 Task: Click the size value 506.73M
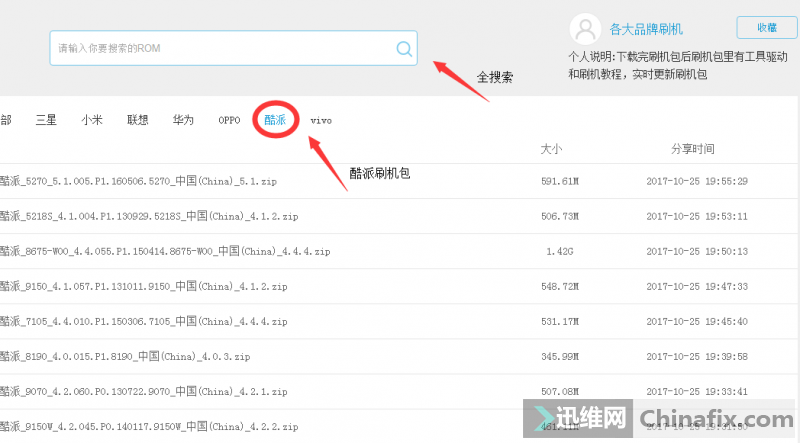coord(560,216)
